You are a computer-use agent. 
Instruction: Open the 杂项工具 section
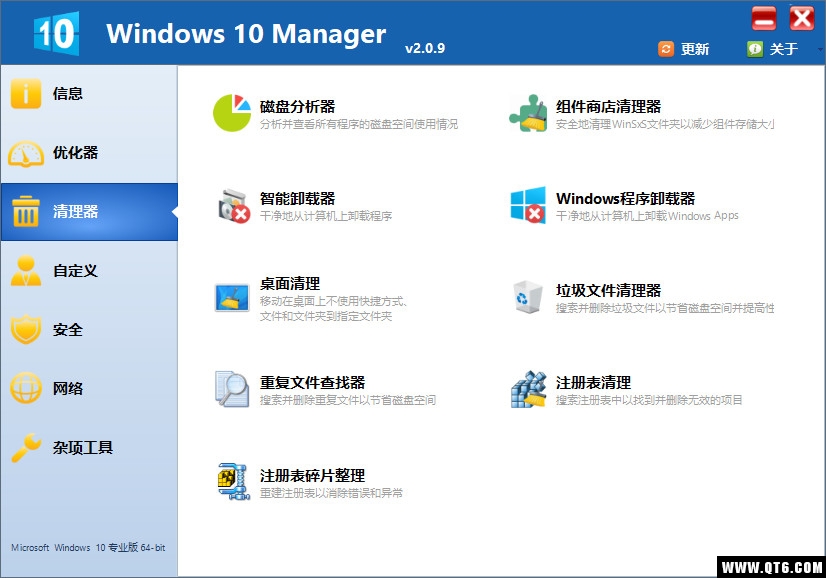coord(89,448)
